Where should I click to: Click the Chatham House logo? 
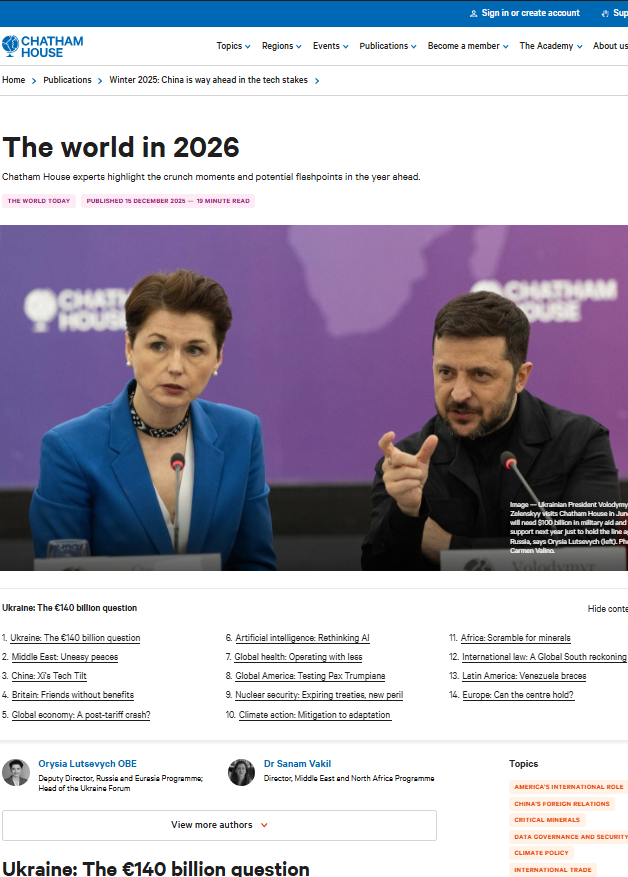42,46
